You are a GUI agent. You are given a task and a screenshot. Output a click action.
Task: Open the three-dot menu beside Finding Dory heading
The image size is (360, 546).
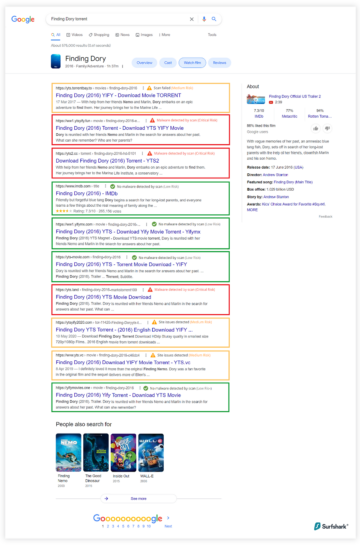(x=123, y=66)
